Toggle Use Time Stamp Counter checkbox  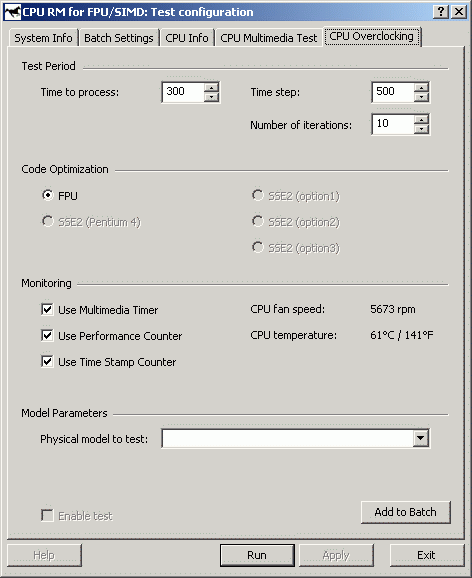(x=47, y=361)
